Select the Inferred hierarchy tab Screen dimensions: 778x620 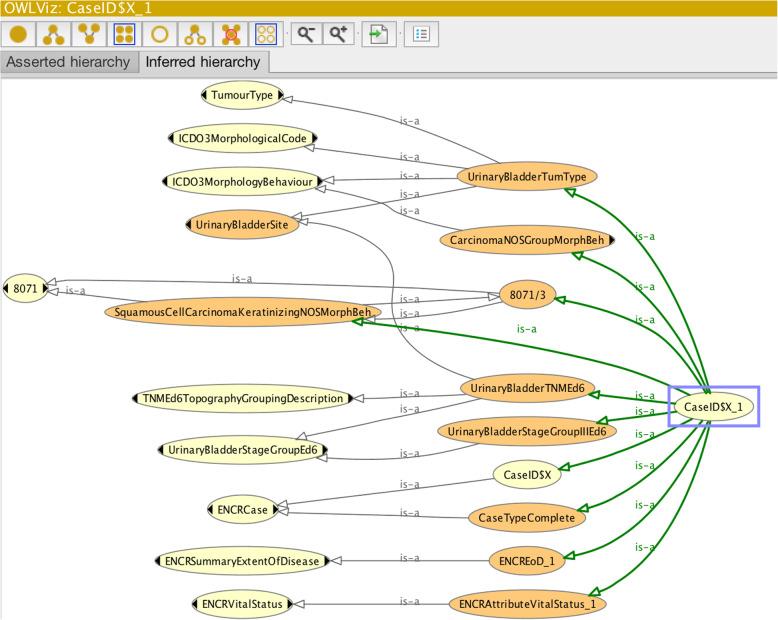(202, 62)
